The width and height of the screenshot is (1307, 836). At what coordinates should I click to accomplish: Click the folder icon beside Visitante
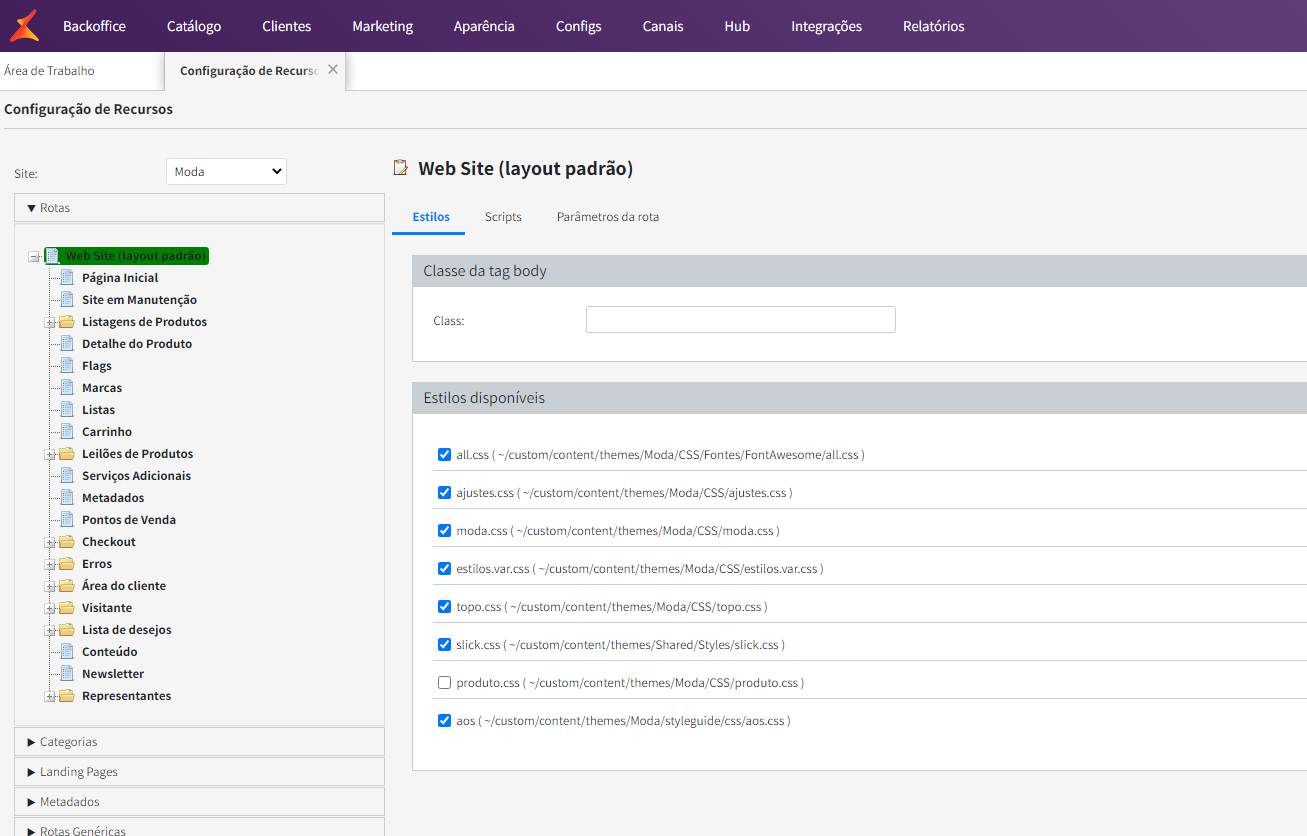click(67, 608)
